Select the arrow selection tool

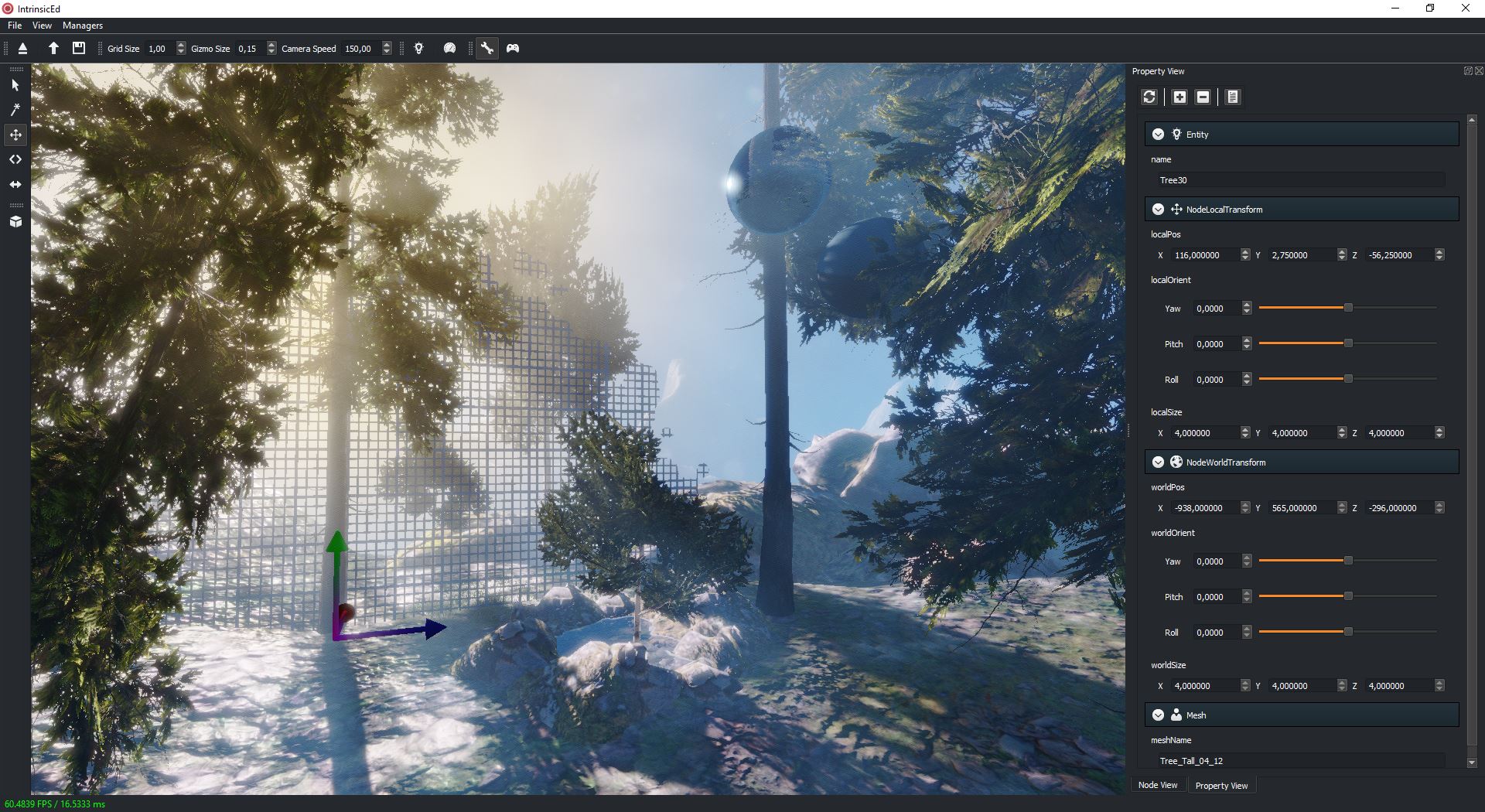pos(15,85)
